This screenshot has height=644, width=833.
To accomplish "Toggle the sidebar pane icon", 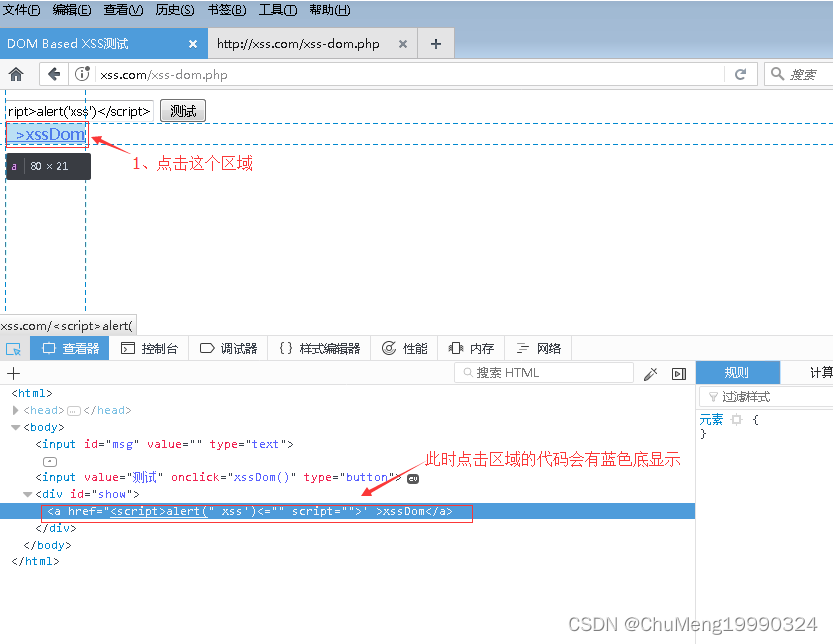I will coord(678,374).
